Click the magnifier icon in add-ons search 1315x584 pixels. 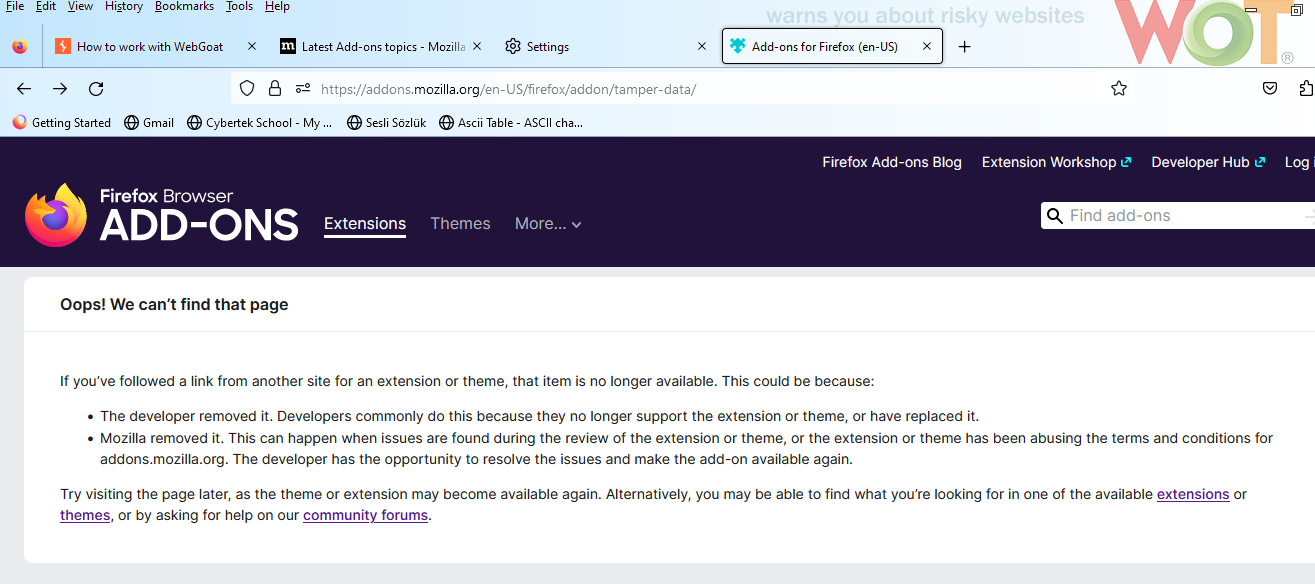(x=1054, y=215)
